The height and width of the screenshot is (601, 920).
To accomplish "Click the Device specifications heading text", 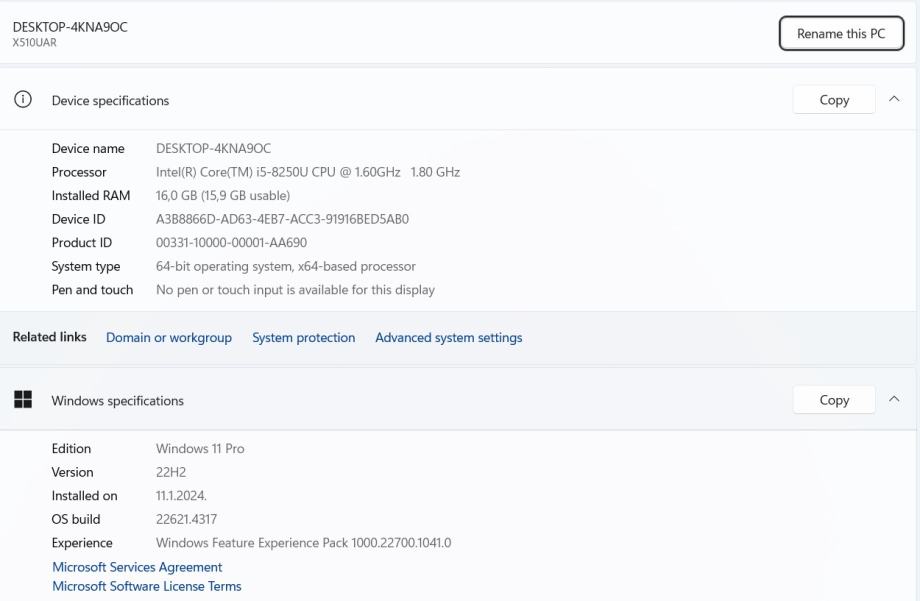I will pyautogui.click(x=110, y=101).
